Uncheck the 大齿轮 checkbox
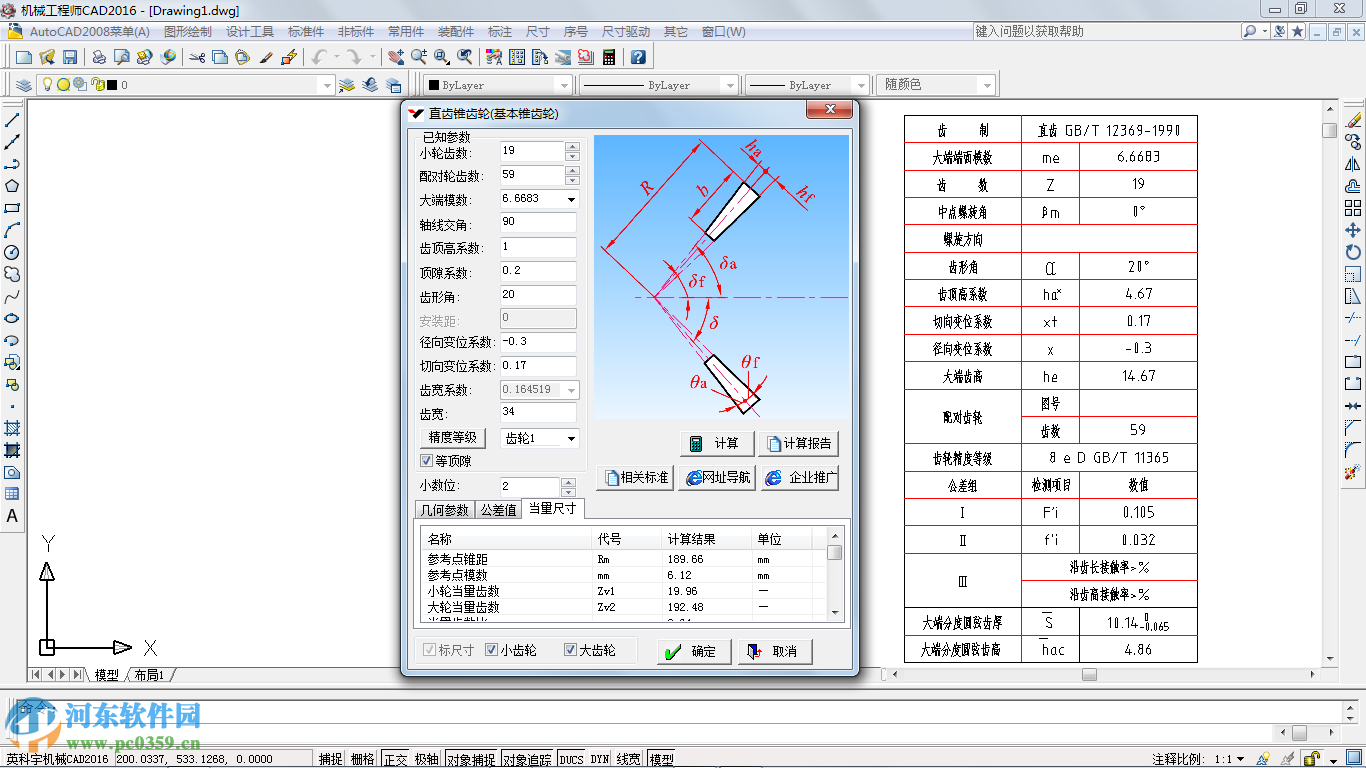Screen dimensions: 1366x768 coord(571,650)
